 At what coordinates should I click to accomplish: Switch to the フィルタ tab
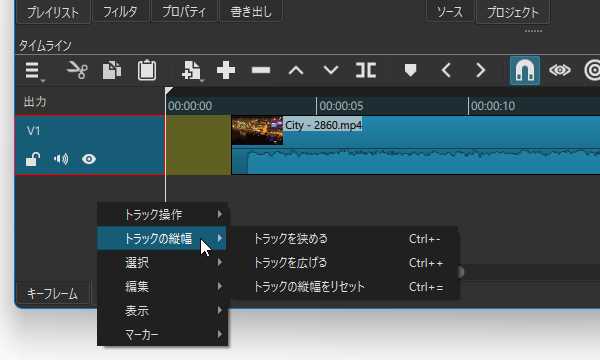tap(120, 11)
